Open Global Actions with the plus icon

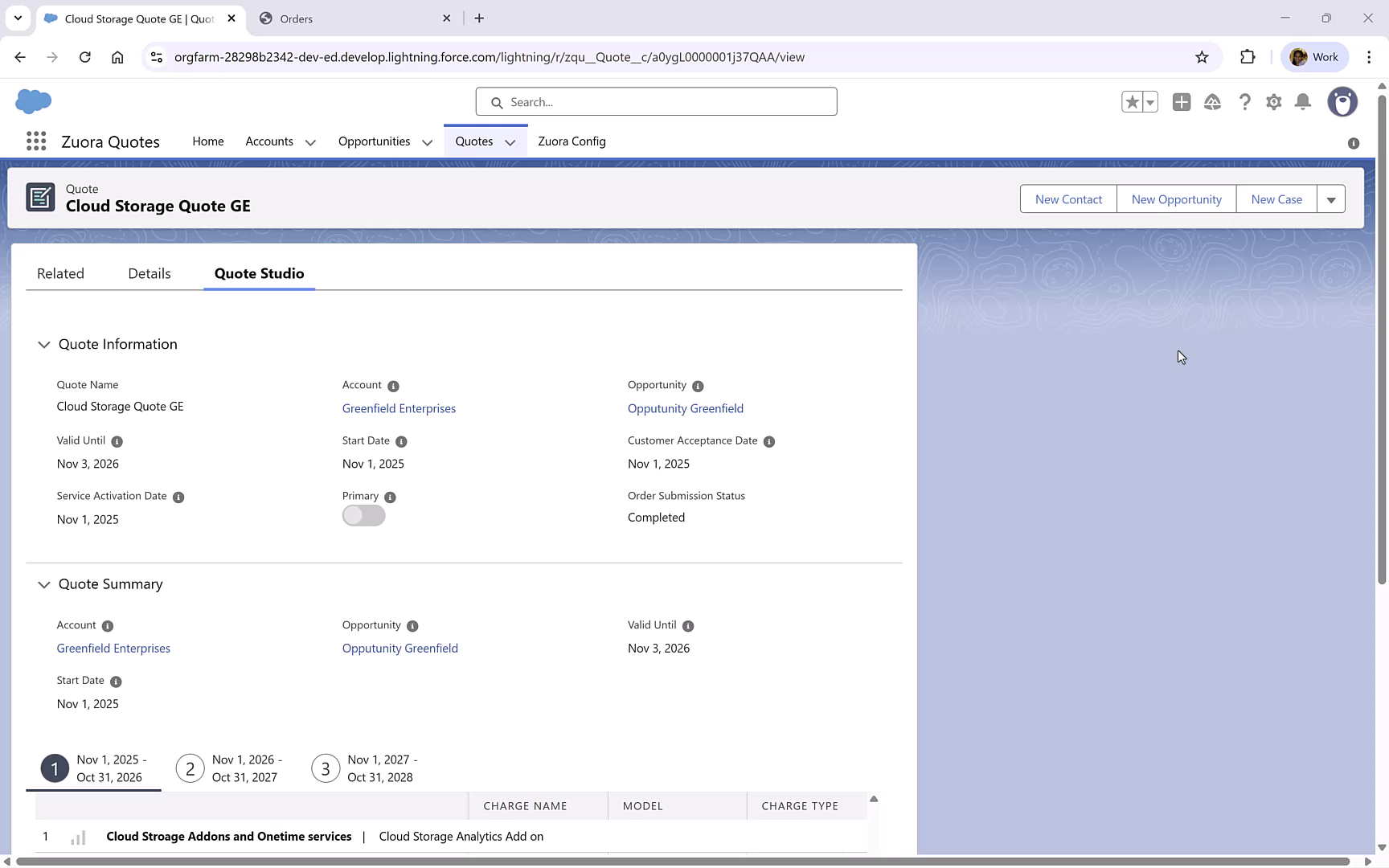1182,102
